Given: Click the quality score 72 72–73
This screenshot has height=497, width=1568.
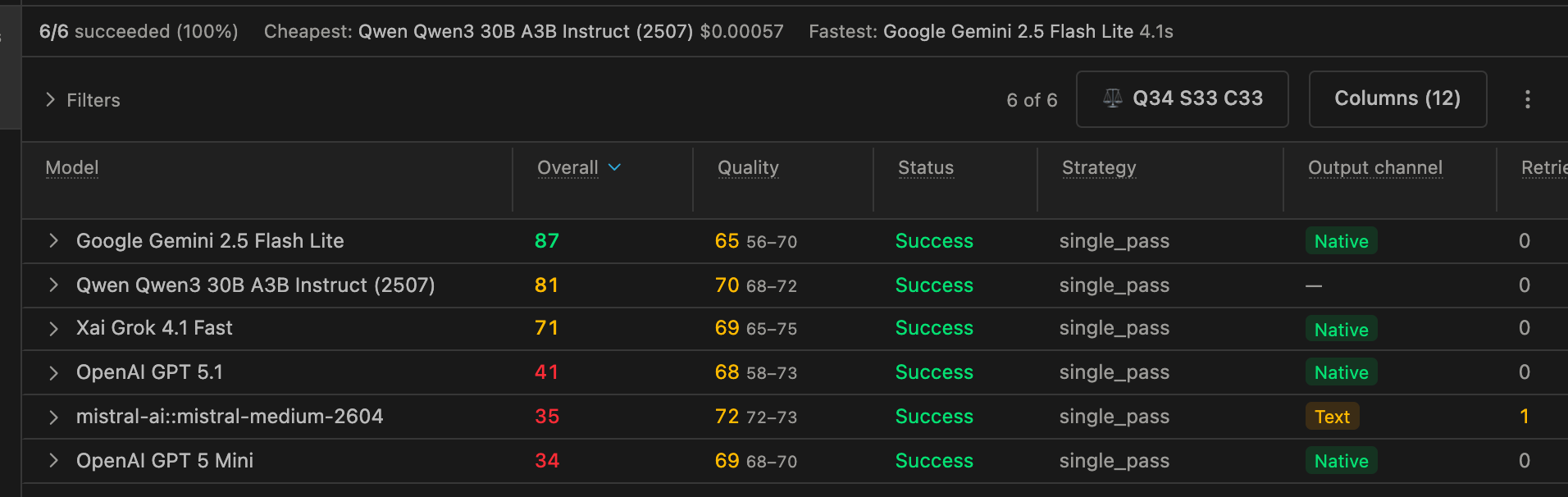Looking at the screenshot, I should click(x=756, y=417).
